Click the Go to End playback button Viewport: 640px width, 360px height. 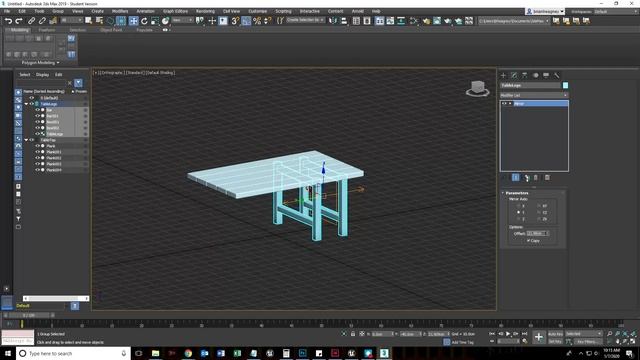tap(524, 334)
